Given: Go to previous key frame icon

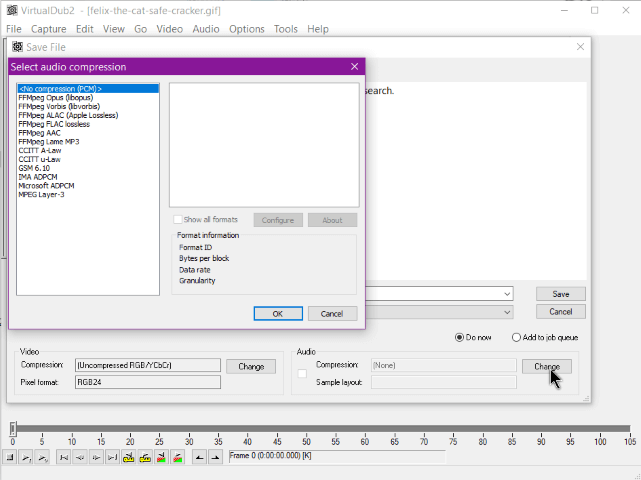Looking at the screenshot, I should [129, 457].
